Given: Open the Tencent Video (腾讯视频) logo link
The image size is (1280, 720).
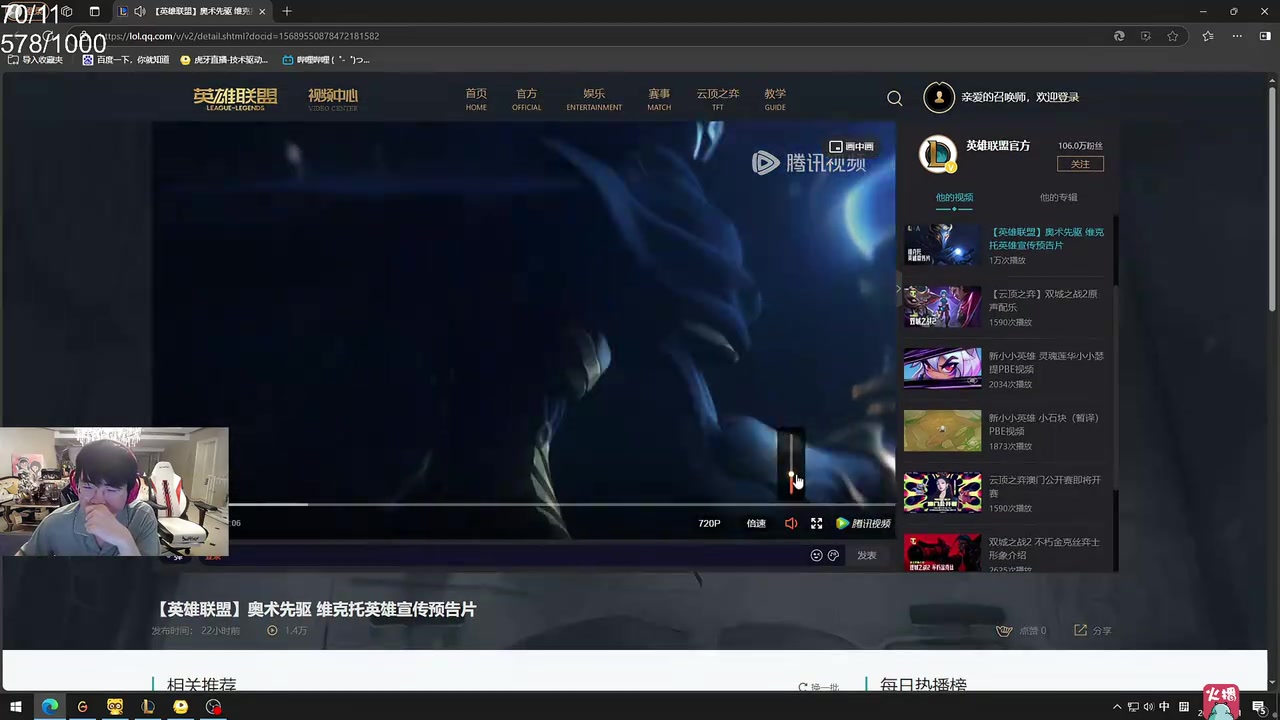Looking at the screenshot, I should point(863,523).
